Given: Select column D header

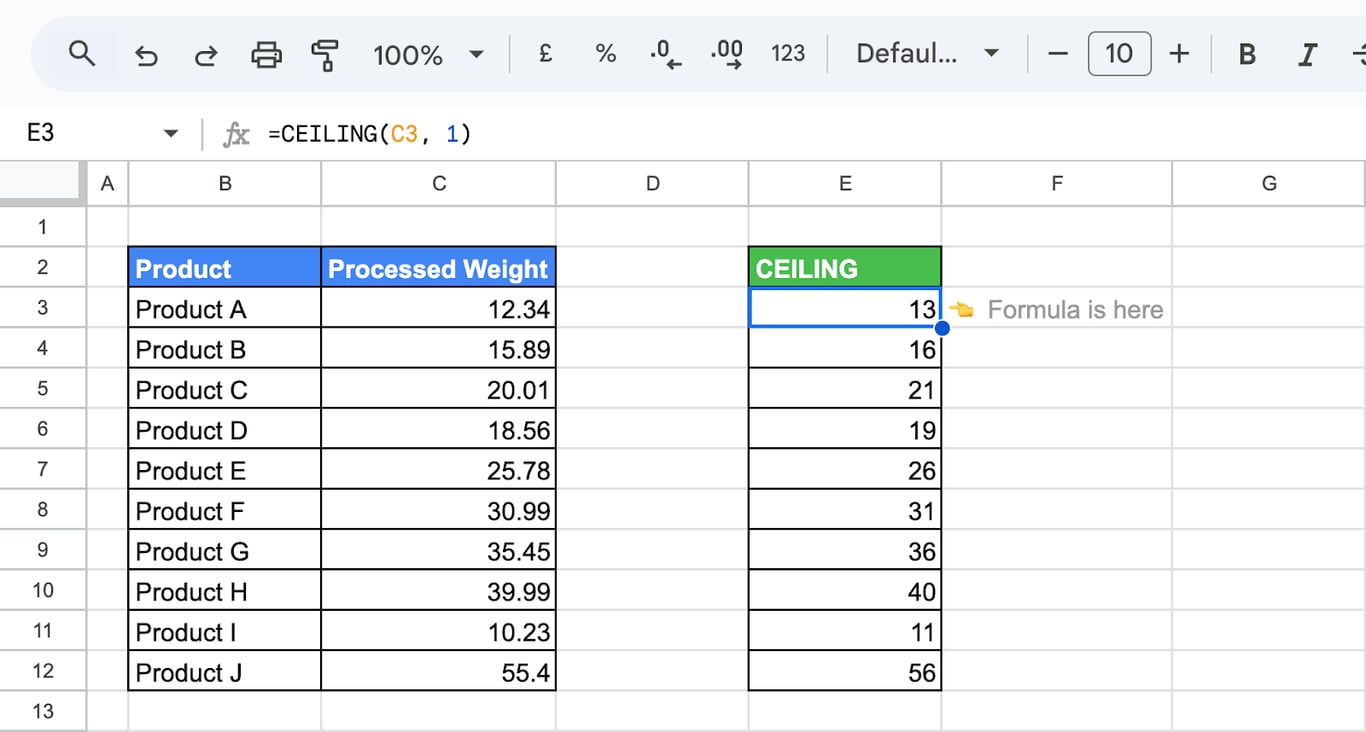Looking at the screenshot, I should [652, 184].
